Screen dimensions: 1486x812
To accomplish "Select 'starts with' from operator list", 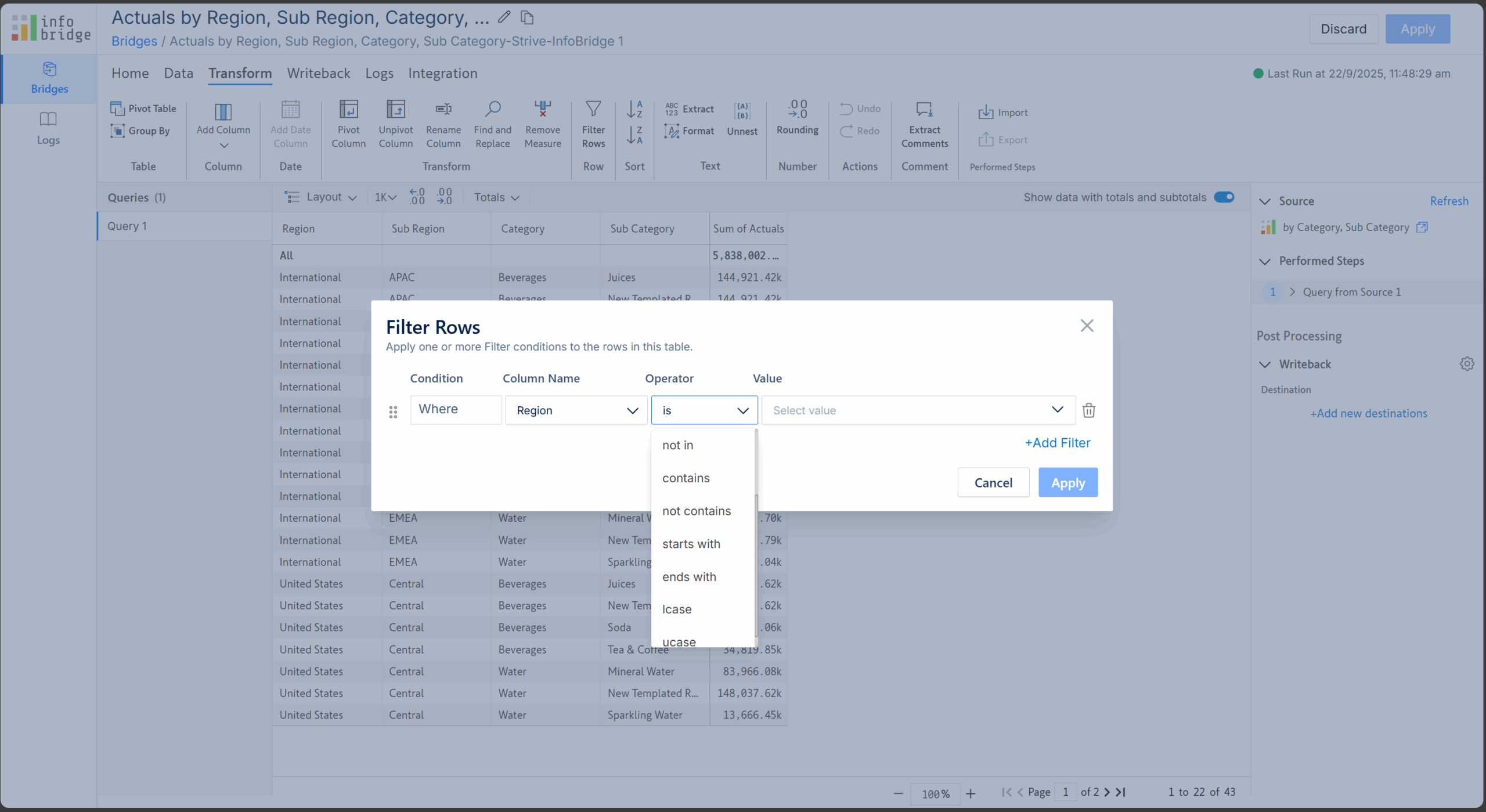I will click(x=691, y=544).
